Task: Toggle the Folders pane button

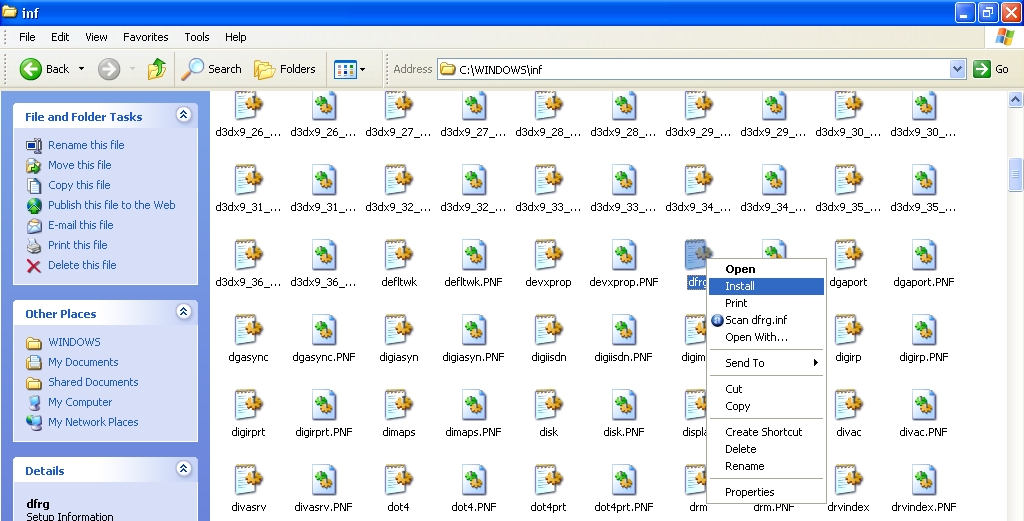Action: (x=285, y=69)
